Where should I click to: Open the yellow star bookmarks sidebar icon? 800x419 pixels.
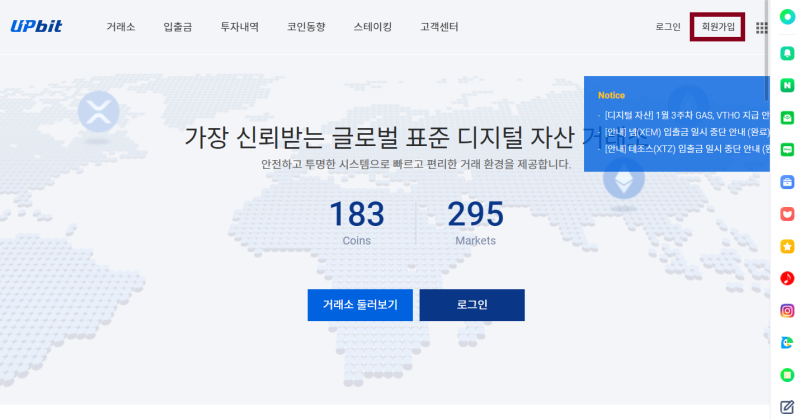787,247
